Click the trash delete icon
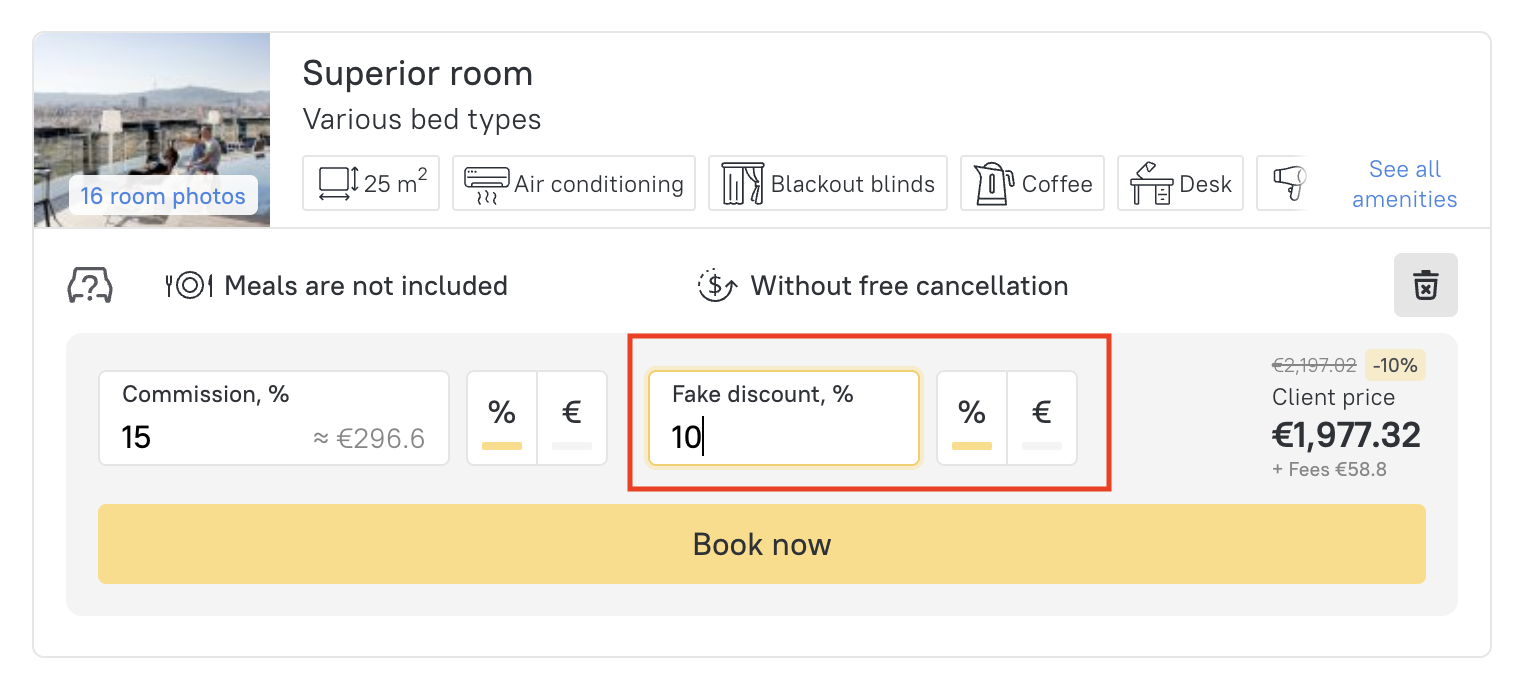This screenshot has width=1520, height=680. tap(1425, 285)
